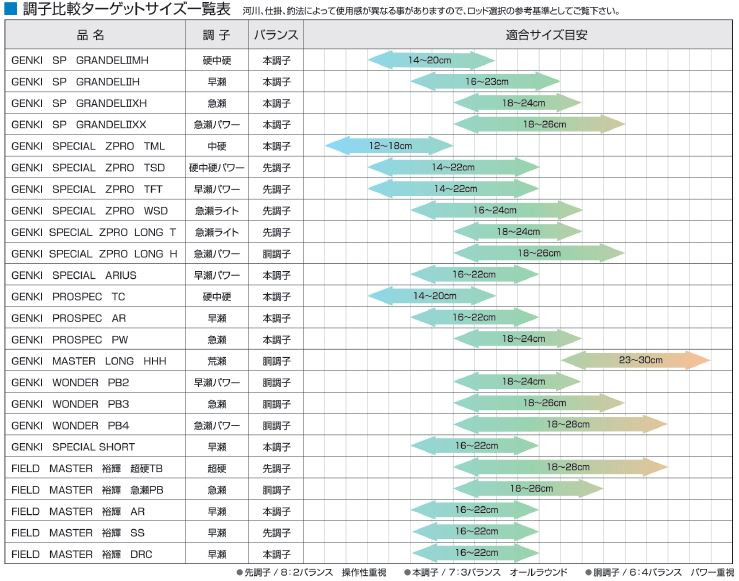Select product name FIELD MASTER 裕輝 AR
The height and width of the screenshot is (581, 739).
tap(78, 511)
